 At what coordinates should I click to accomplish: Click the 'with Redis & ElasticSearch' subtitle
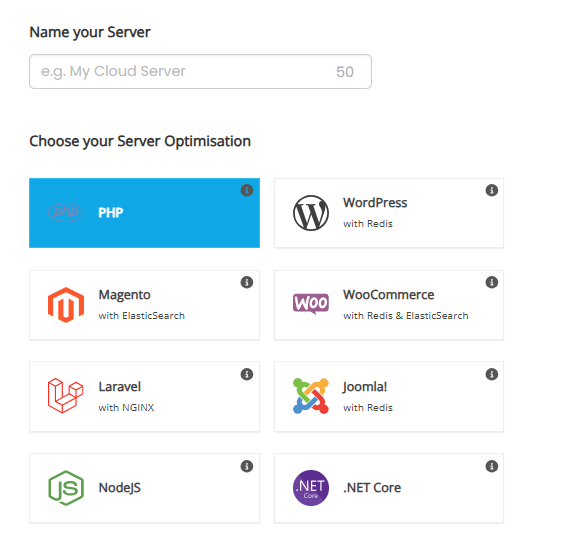point(406,316)
